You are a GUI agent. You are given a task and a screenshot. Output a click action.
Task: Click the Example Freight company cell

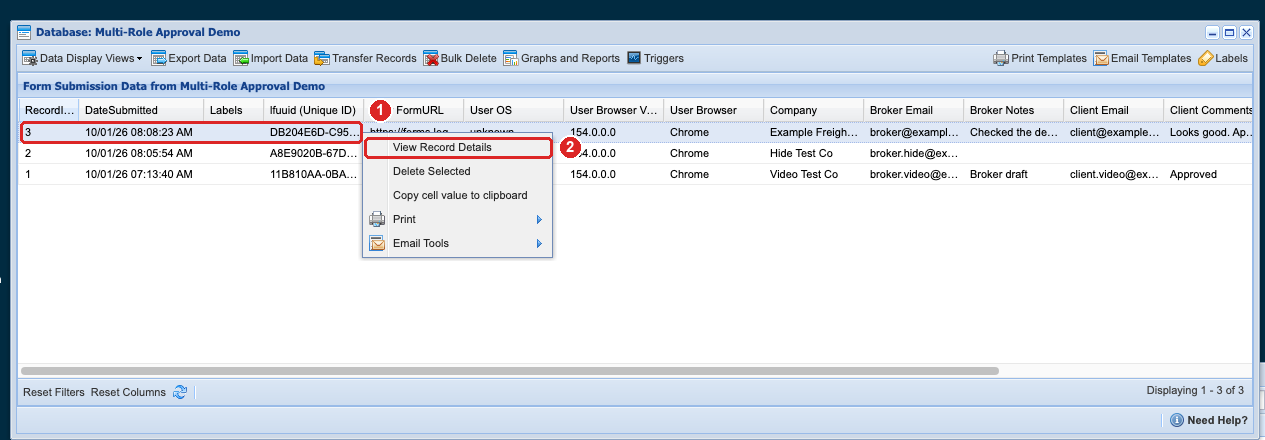coord(813,132)
